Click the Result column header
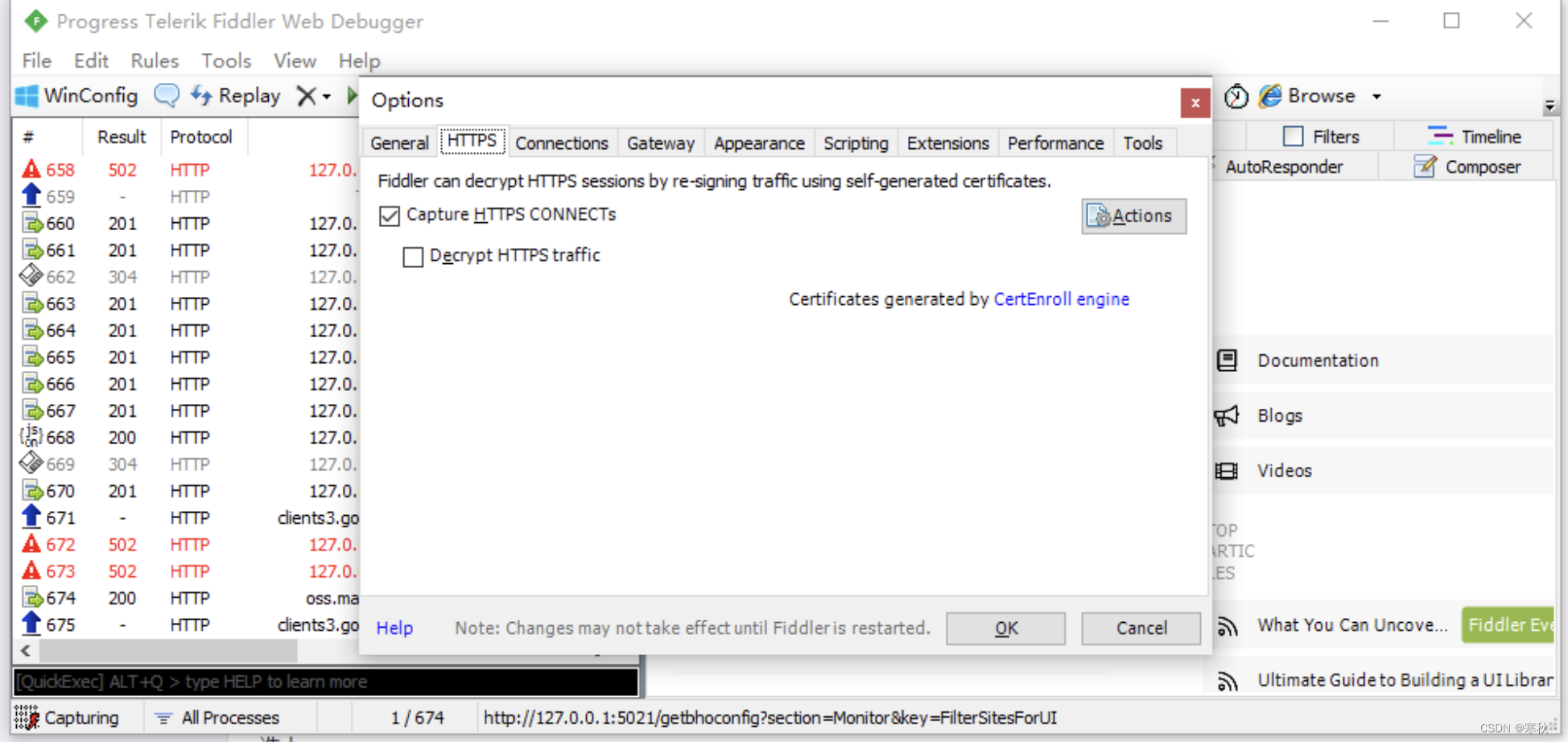Viewport: 1568px width, 742px height. [122, 137]
